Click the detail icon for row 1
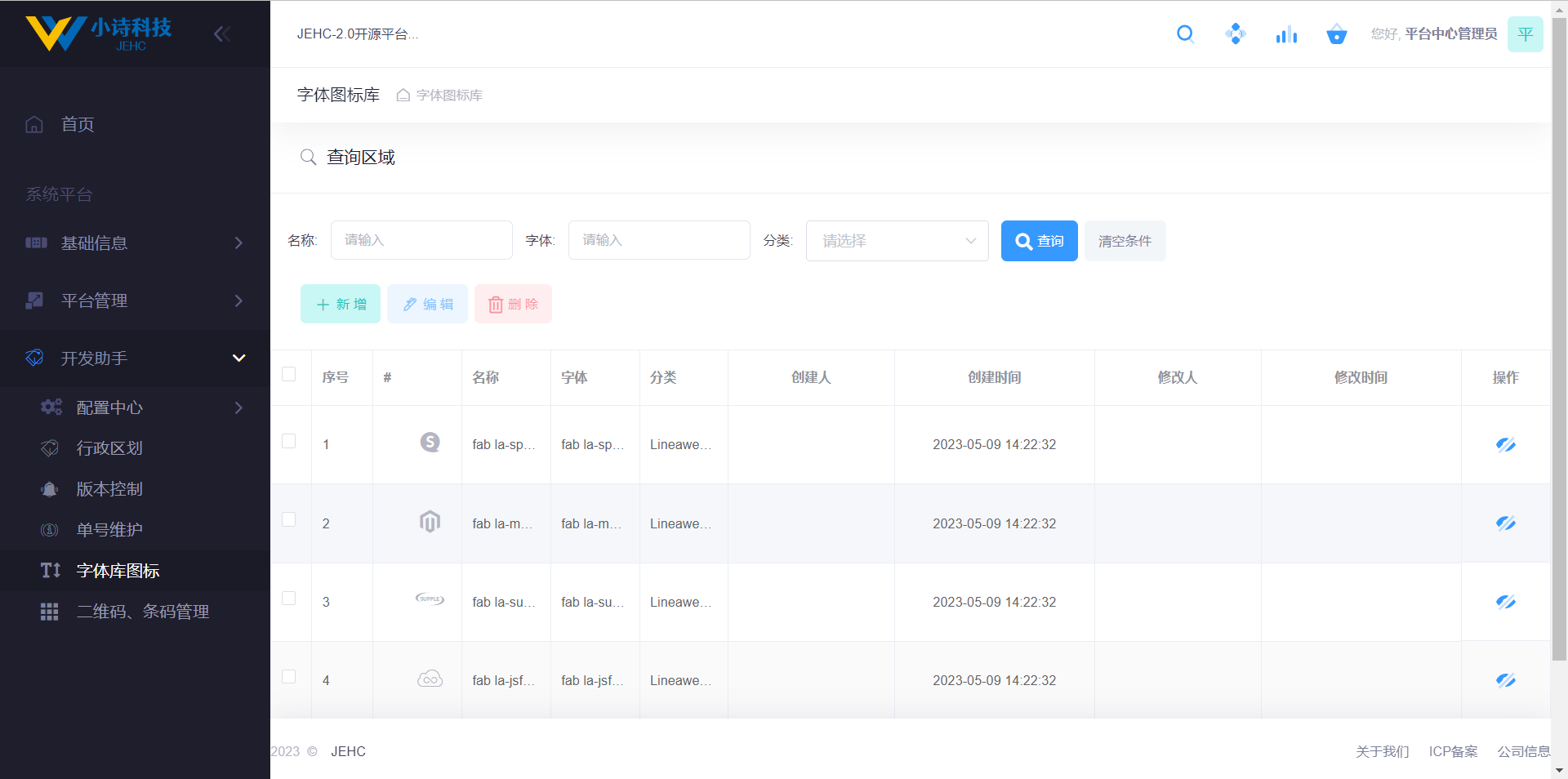Screen dimensions: 1568x779 [1505, 444]
